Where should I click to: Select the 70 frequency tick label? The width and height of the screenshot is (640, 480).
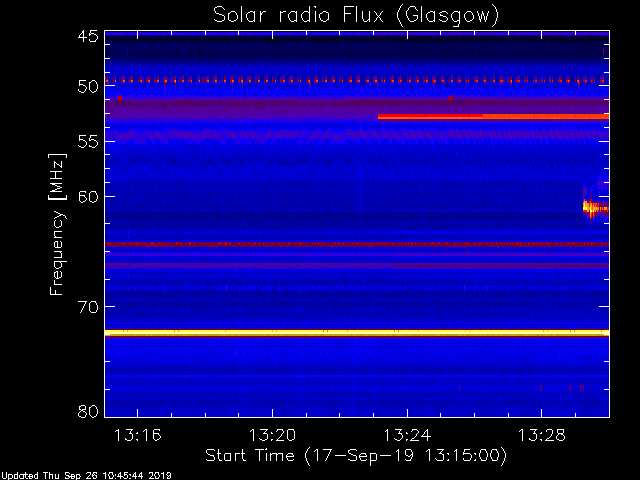tap(88, 307)
